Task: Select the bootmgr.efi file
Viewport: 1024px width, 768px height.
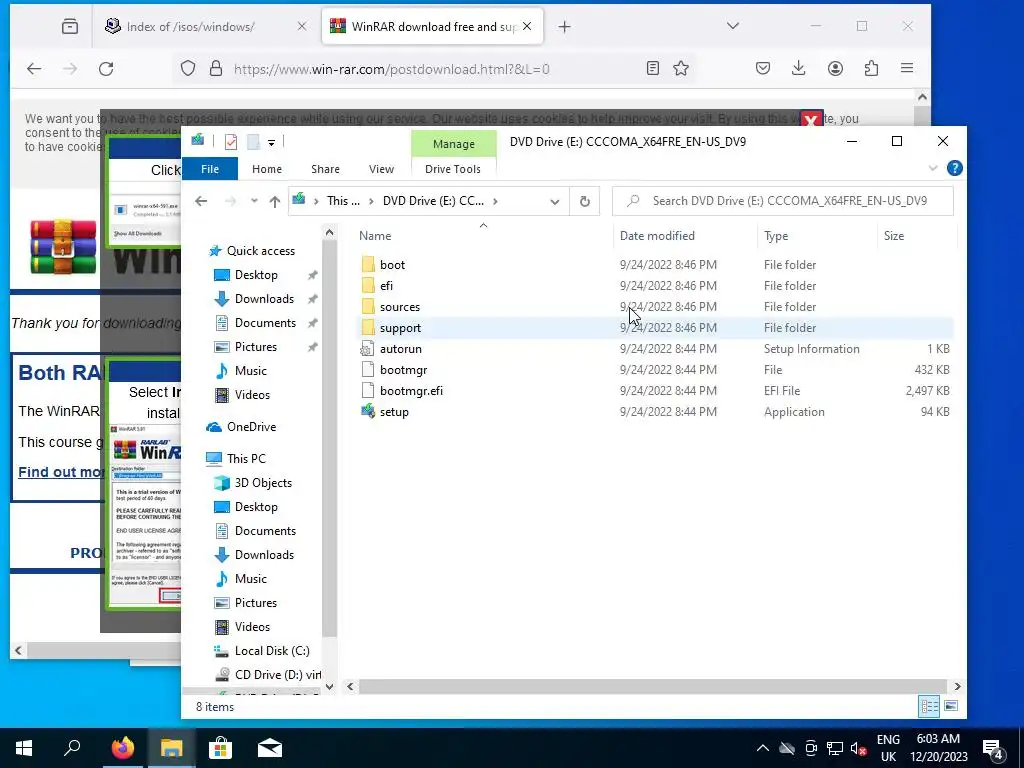Action: 411,391
